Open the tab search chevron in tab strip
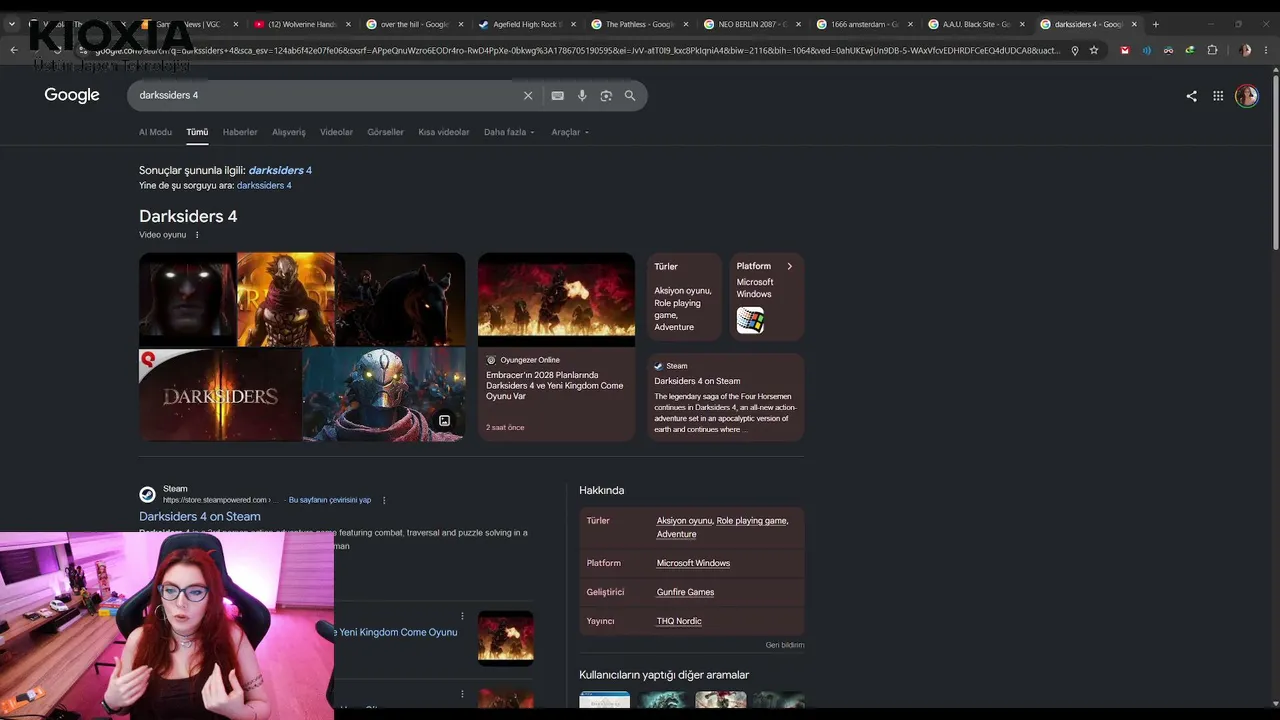Viewport: 1280px width, 720px height. [x=12, y=24]
